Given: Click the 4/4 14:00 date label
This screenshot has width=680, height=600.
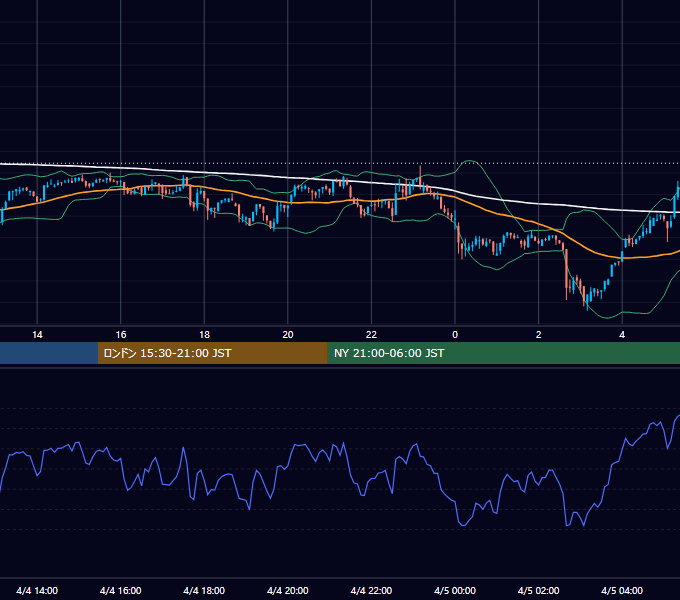Looking at the screenshot, I should tap(37, 590).
